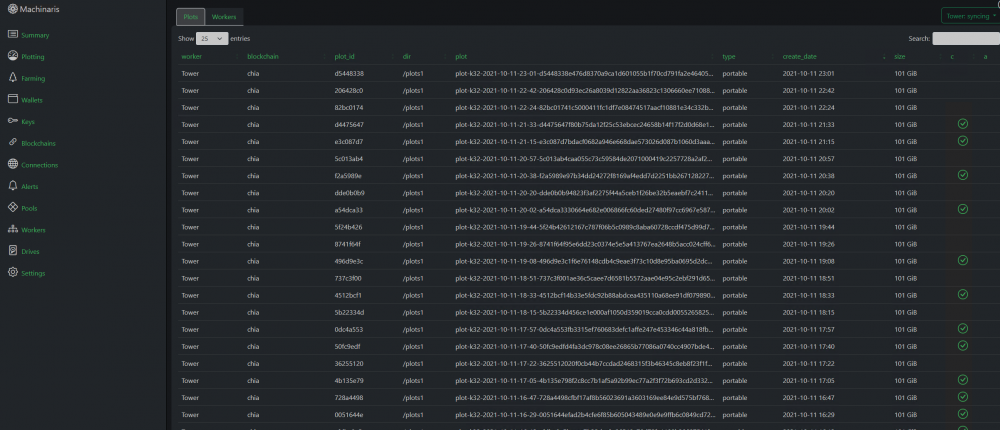This screenshot has width=1000, height=430.
Task: Click create_date 2021-10-11 17:22
Action: 808,363
